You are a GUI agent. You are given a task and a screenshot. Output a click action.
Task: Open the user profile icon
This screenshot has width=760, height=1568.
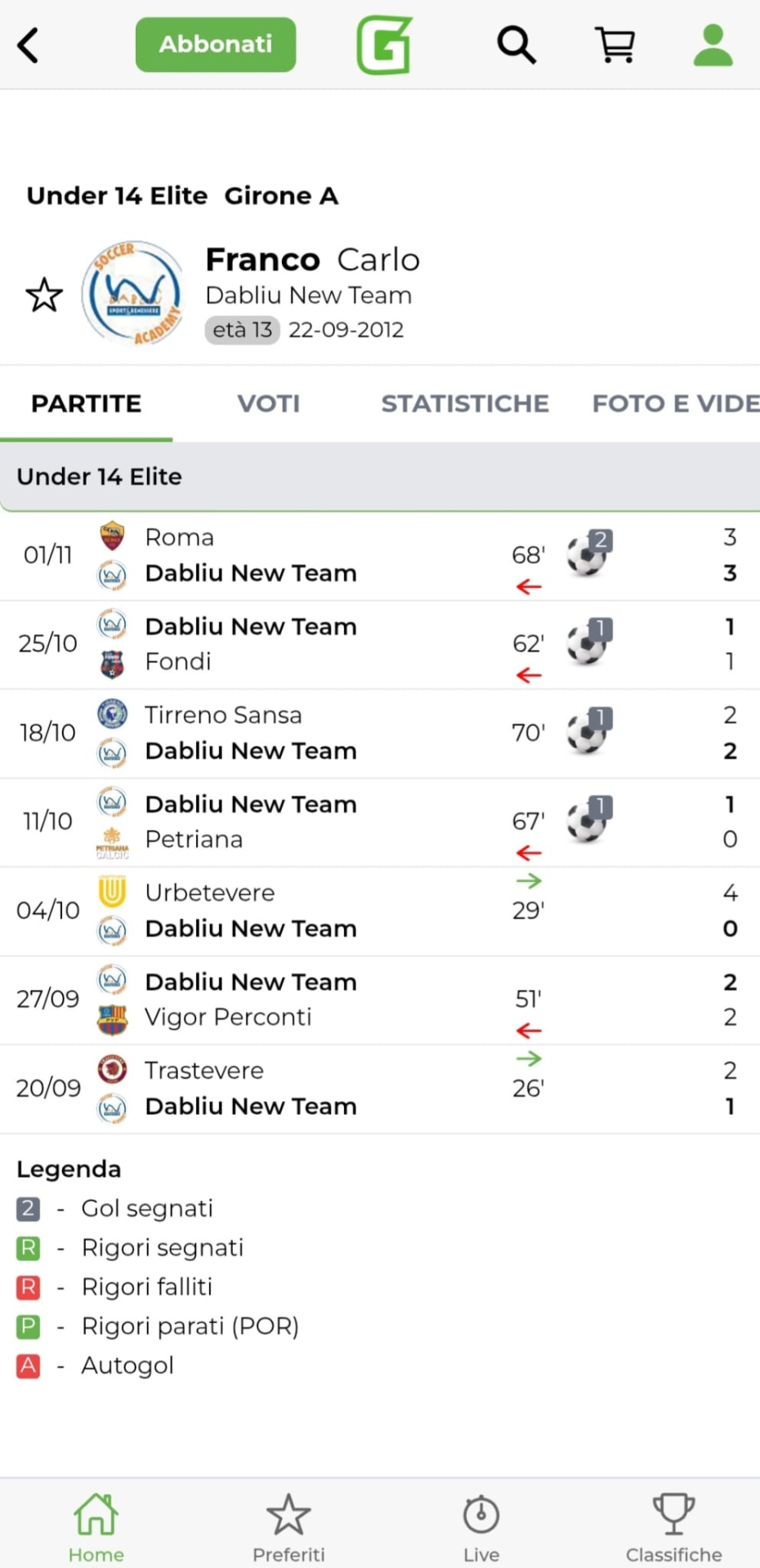[713, 45]
